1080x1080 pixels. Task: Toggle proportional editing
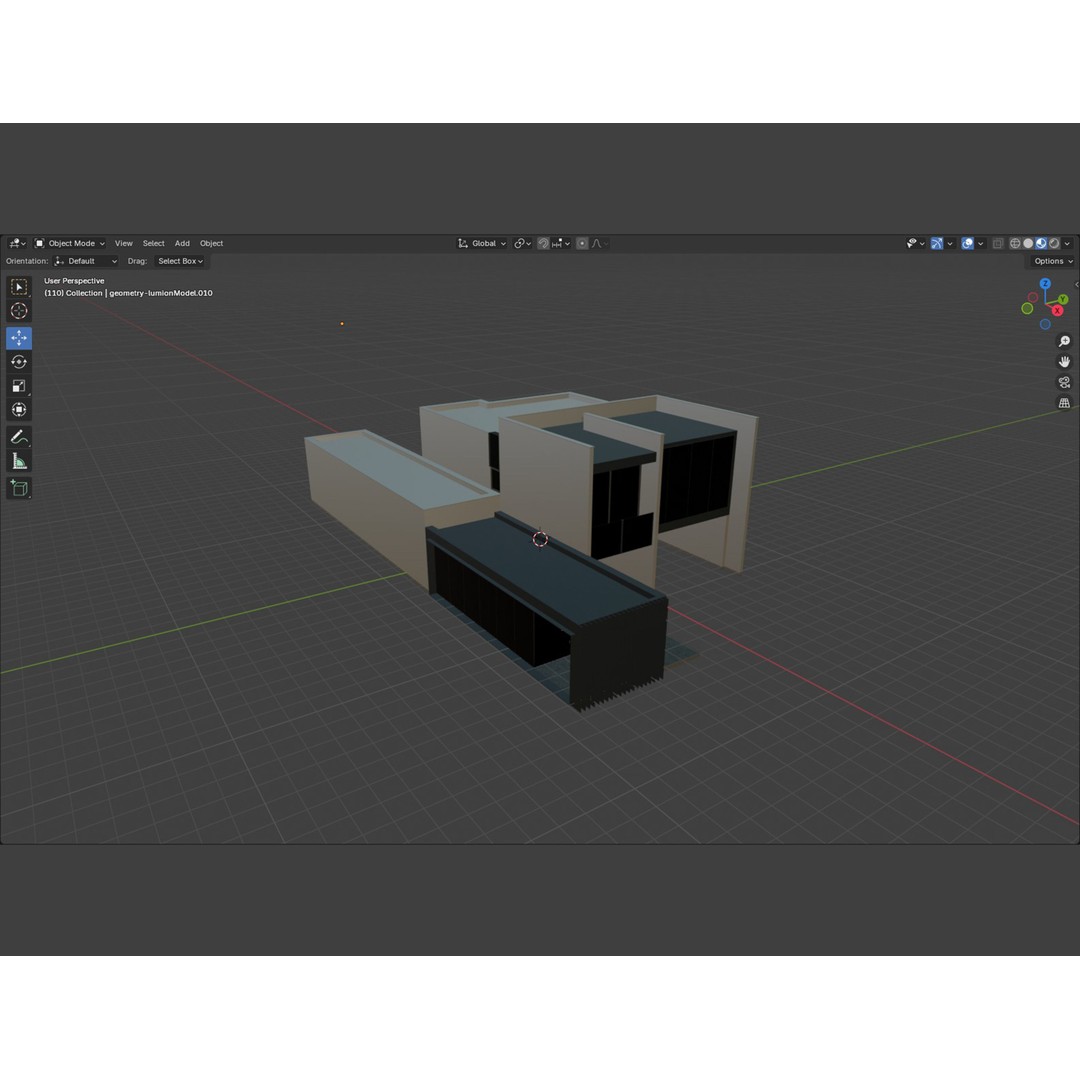(x=582, y=243)
